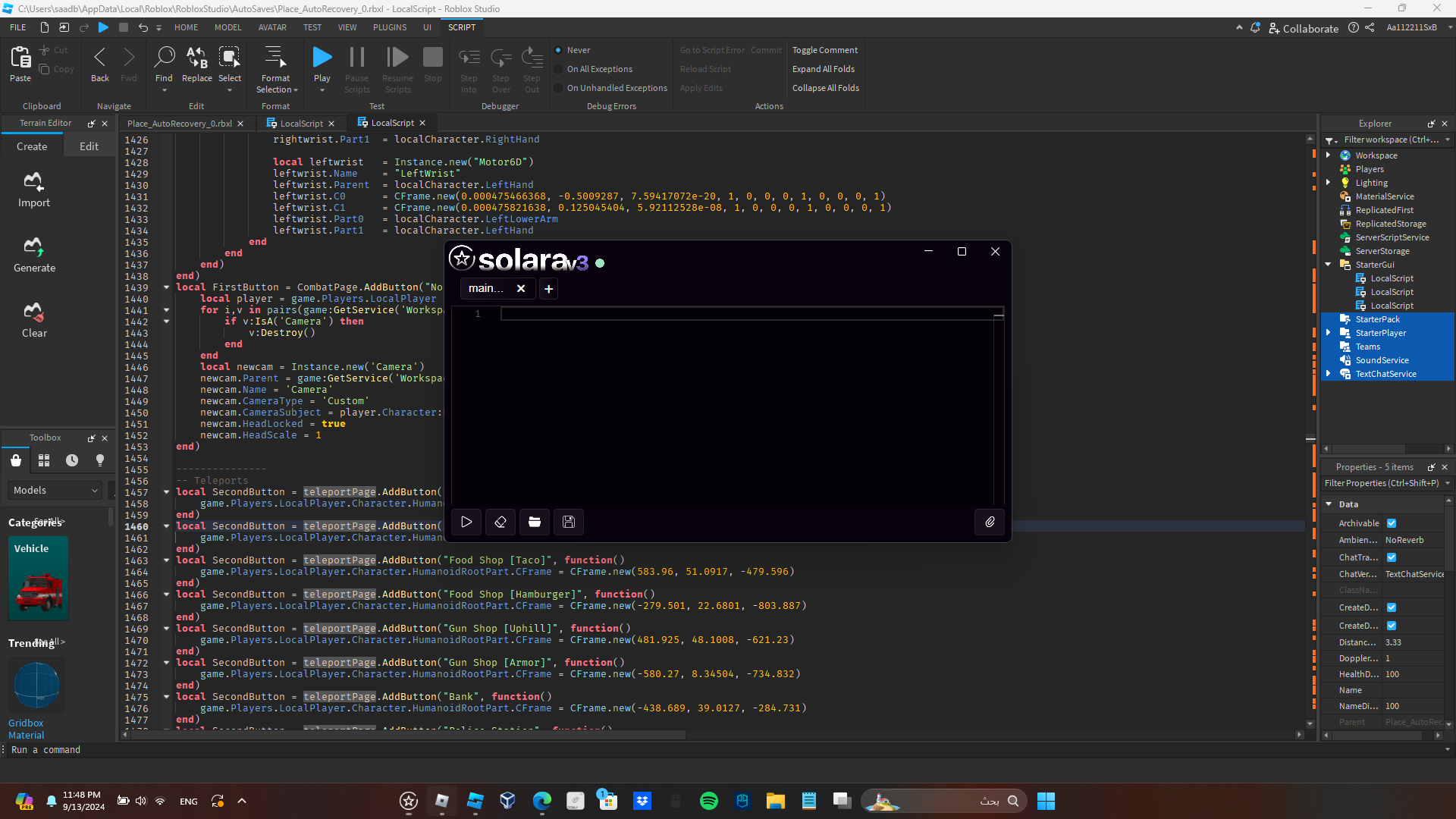Add a new tab in Solara
1456x819 pixels.
click(x=548, y=288)
